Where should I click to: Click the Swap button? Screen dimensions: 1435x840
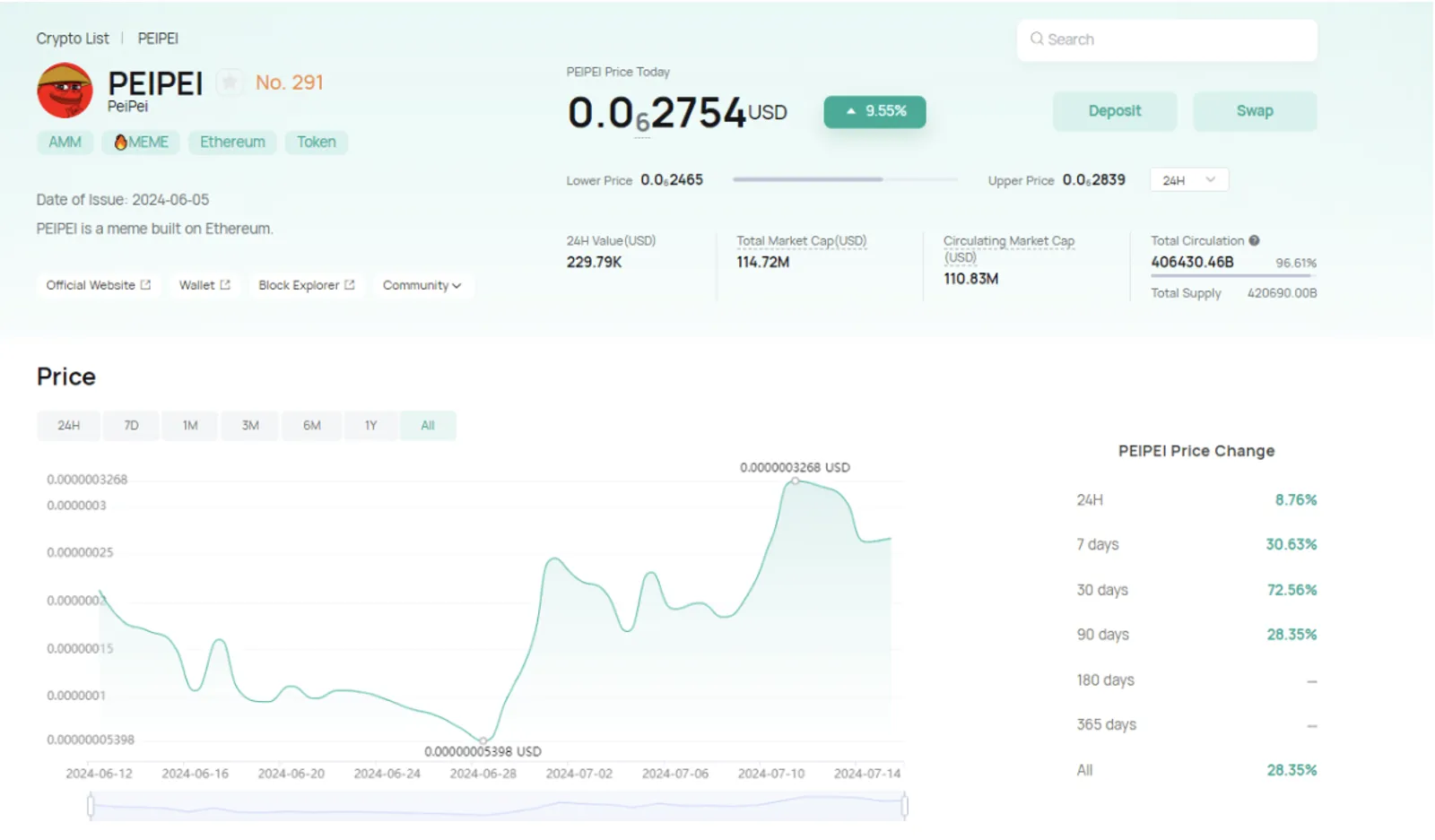(1255, 111)
